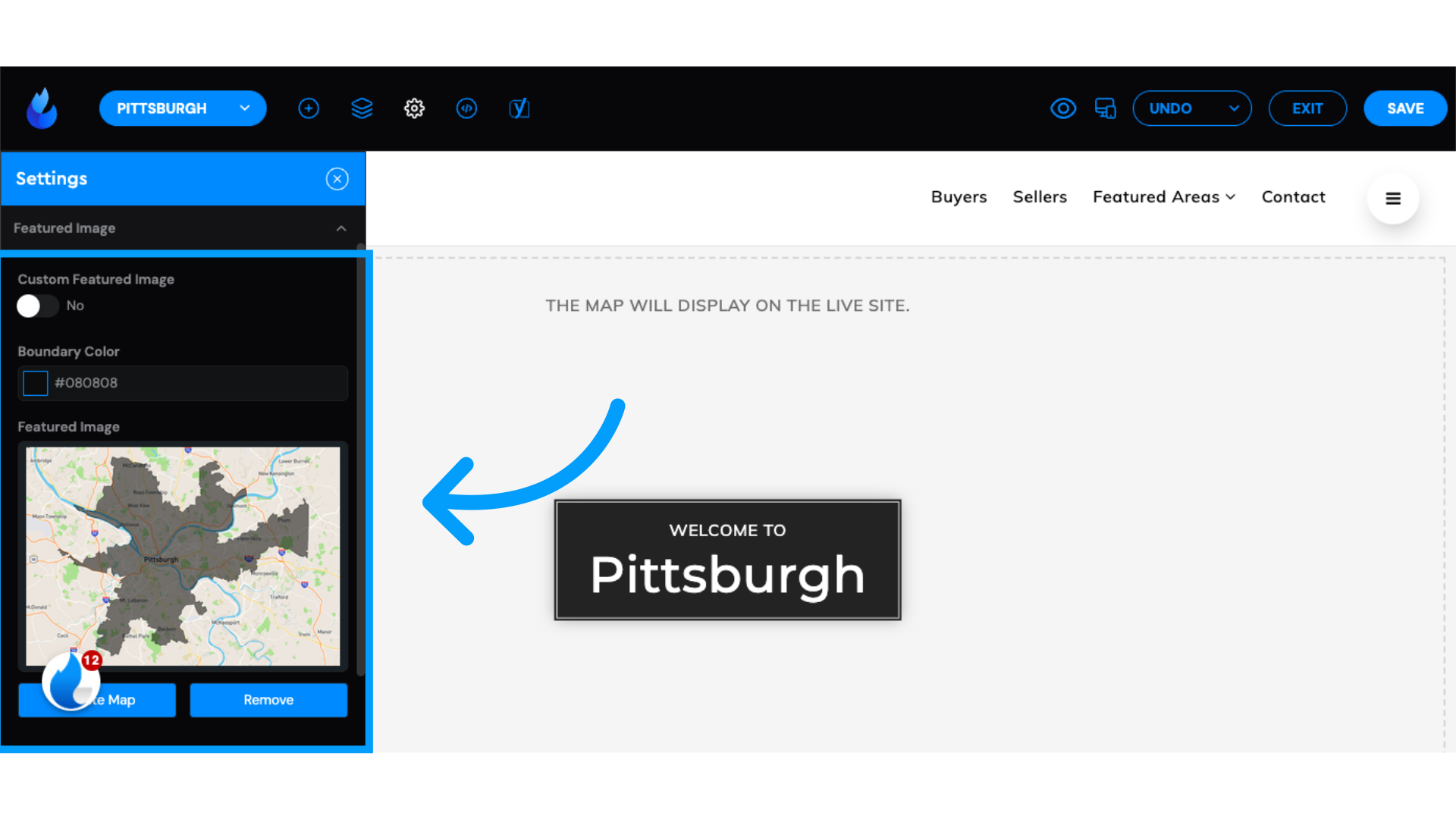Open the UNDO history dropdown
This screenshot has height=819, width=1456.
[x=1232, y=108]
